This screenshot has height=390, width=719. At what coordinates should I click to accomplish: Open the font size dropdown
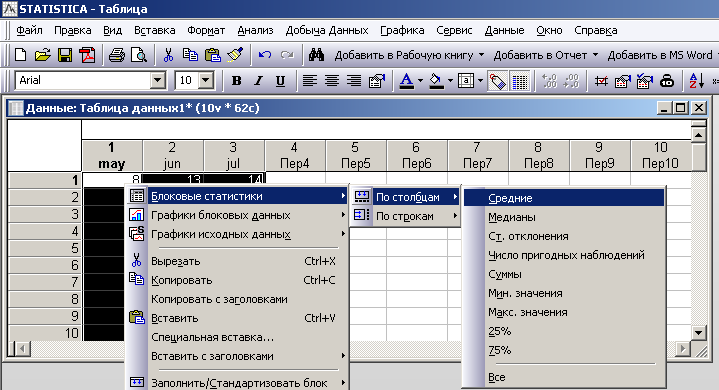coord(206,81)
